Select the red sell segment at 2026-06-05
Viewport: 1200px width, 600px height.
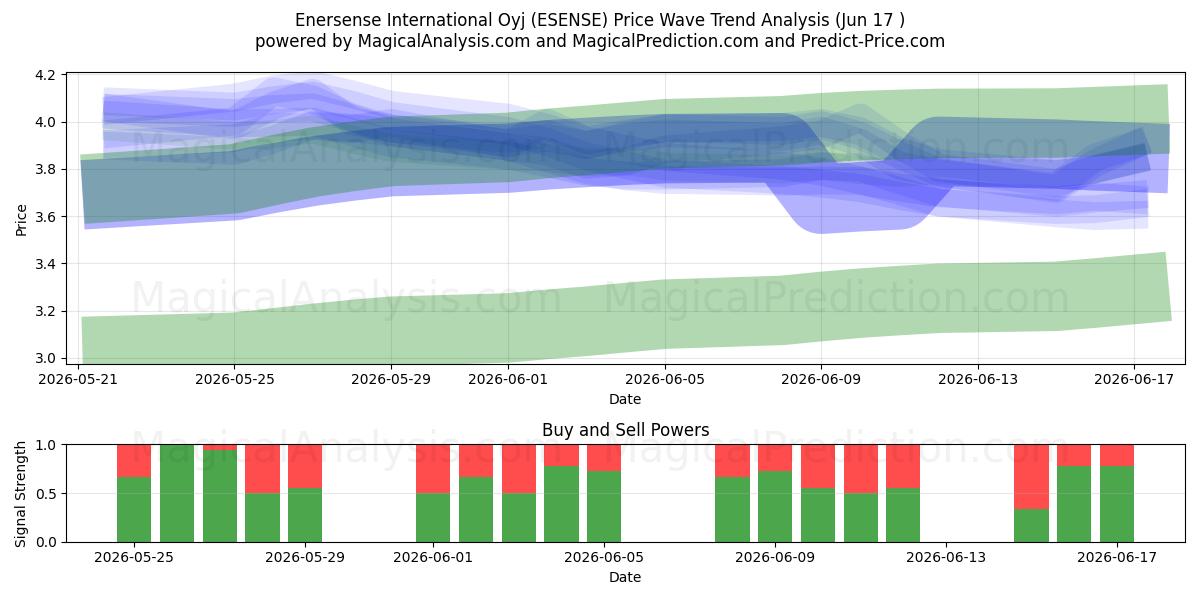(604, 458)
